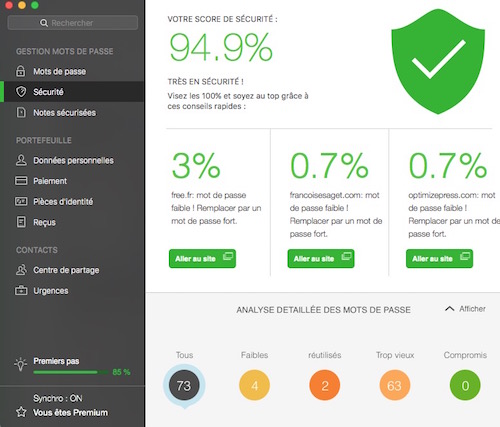Click the Premiers pas progress bar
Image resolution: width=500 pixels, height=427 pixels.
coord(71,372)
